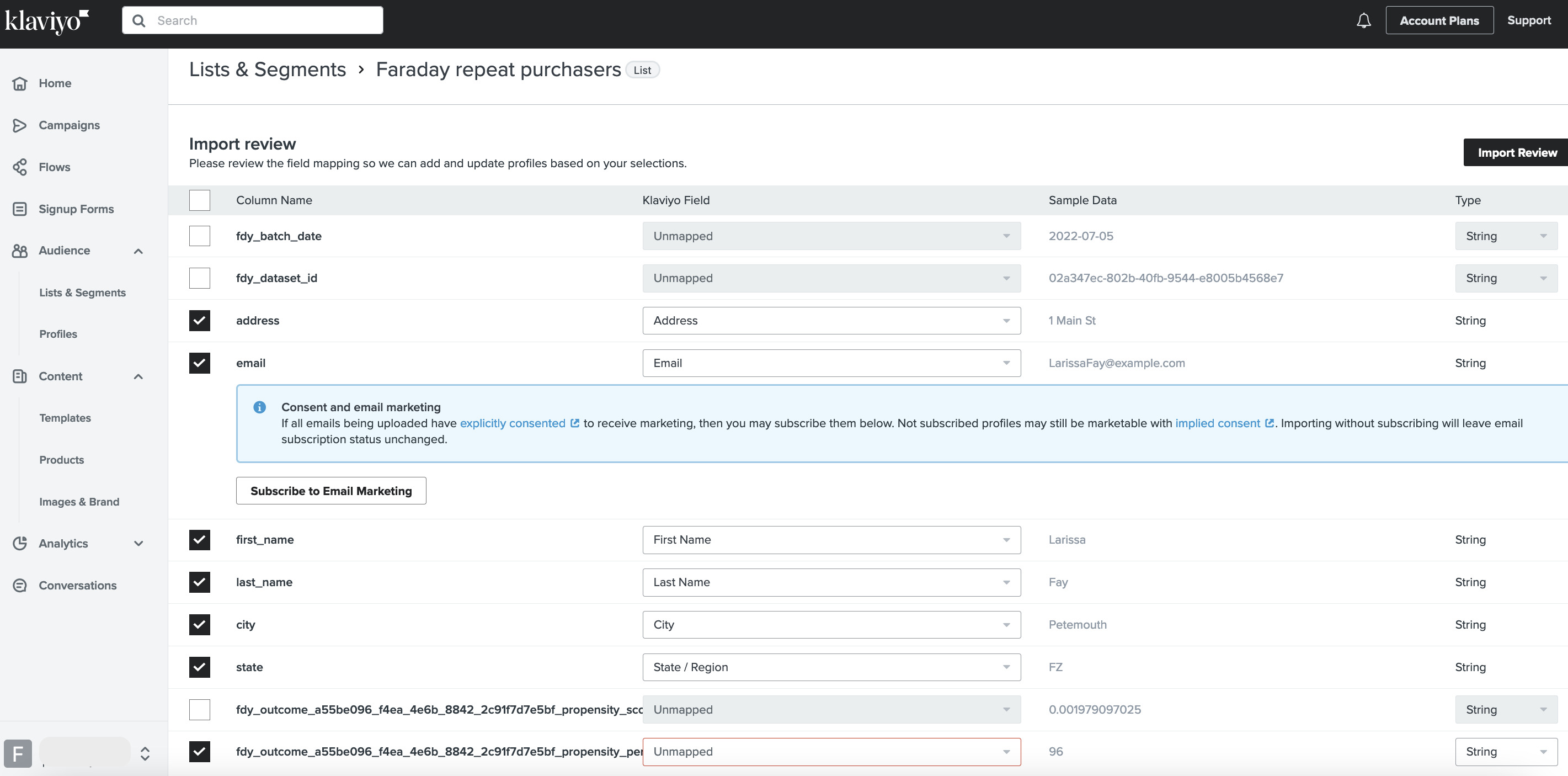Select the Signup Forms icon
The height and width of the screenshot is (776, 1568).
(x=20, y=209)
